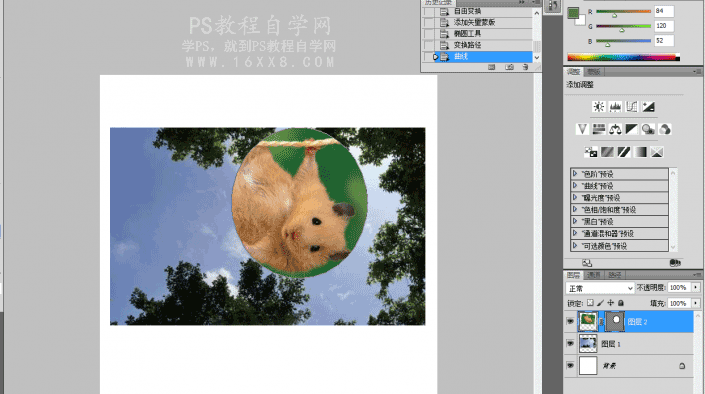
Task: Open the 不透明度 slider arrow
Action: tap(696, 287)
